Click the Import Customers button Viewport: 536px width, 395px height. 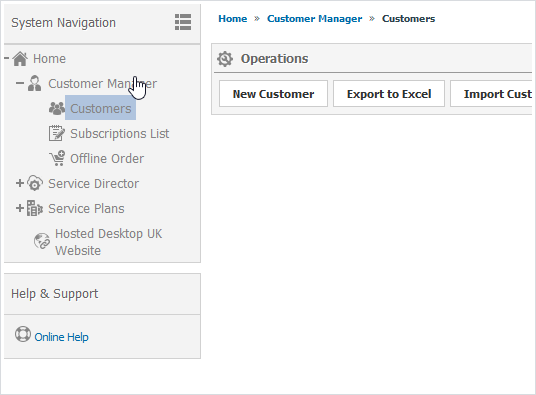(x=492, y=94)
